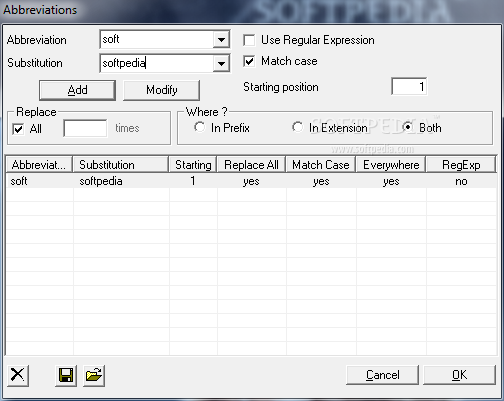Click the floppy disk save icon
Viewport: 504px width, 401px height.
66,375
